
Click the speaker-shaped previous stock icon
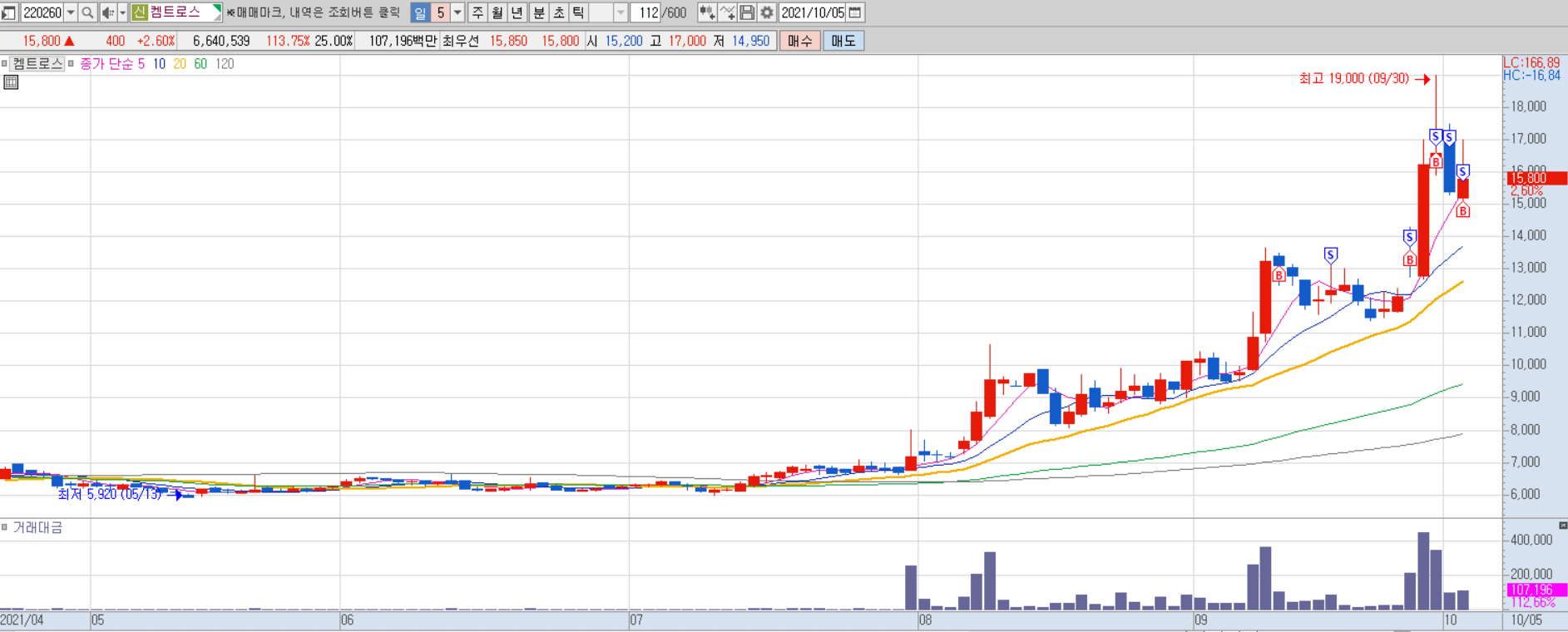108,12
